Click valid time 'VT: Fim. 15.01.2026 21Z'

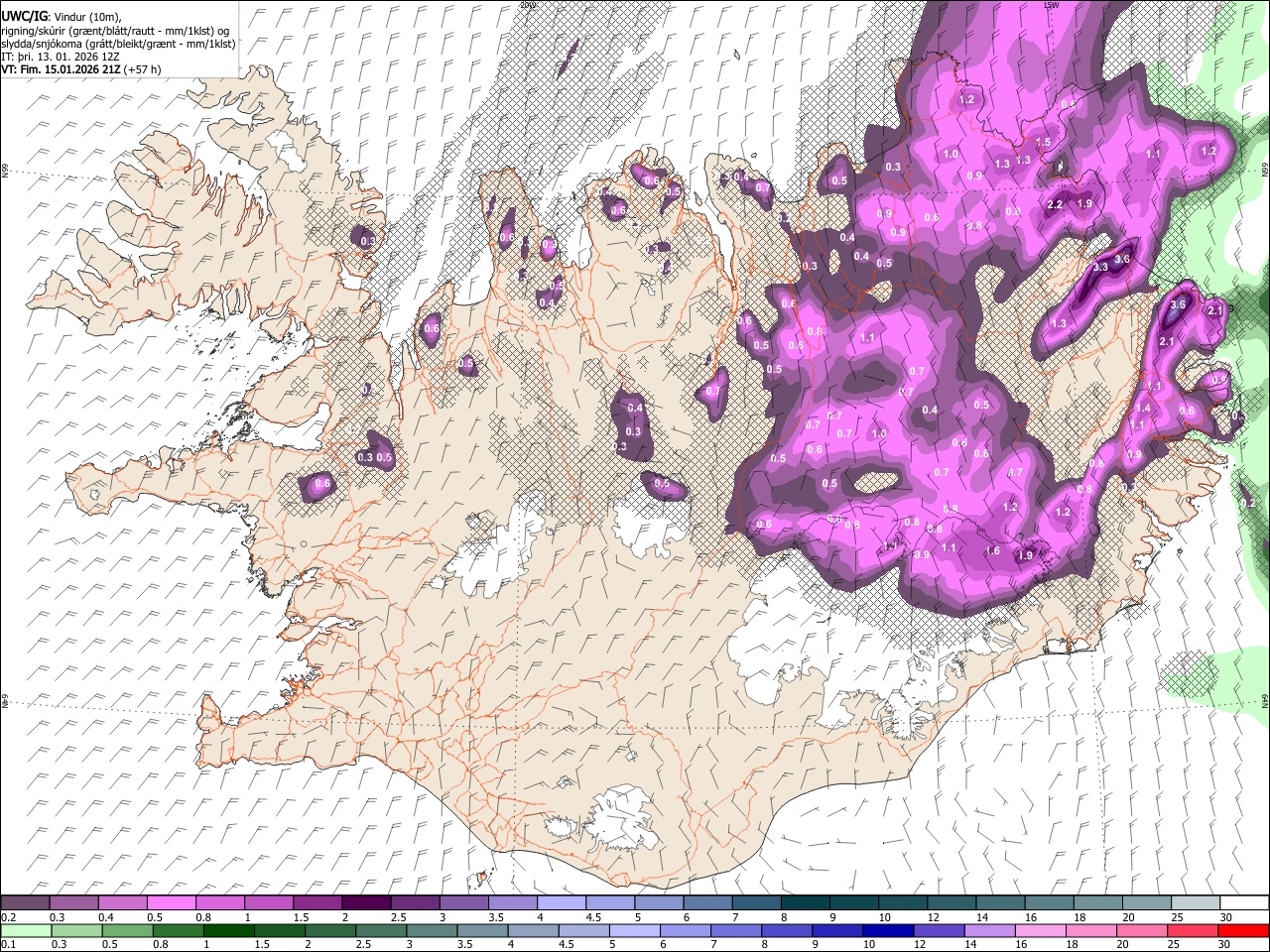point(62,69)
